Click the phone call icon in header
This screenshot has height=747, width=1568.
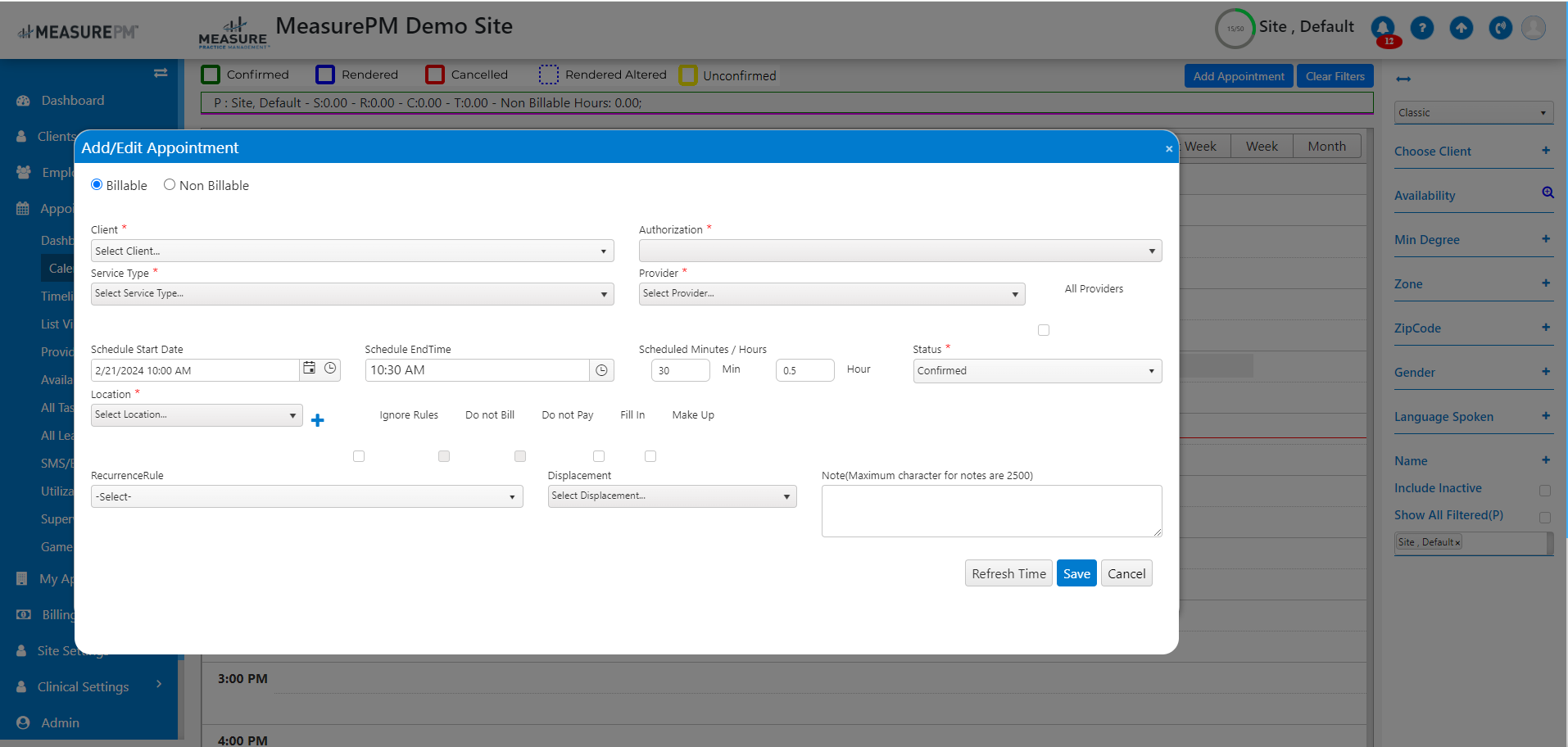pyautogui.click(x=1501, y=28)
